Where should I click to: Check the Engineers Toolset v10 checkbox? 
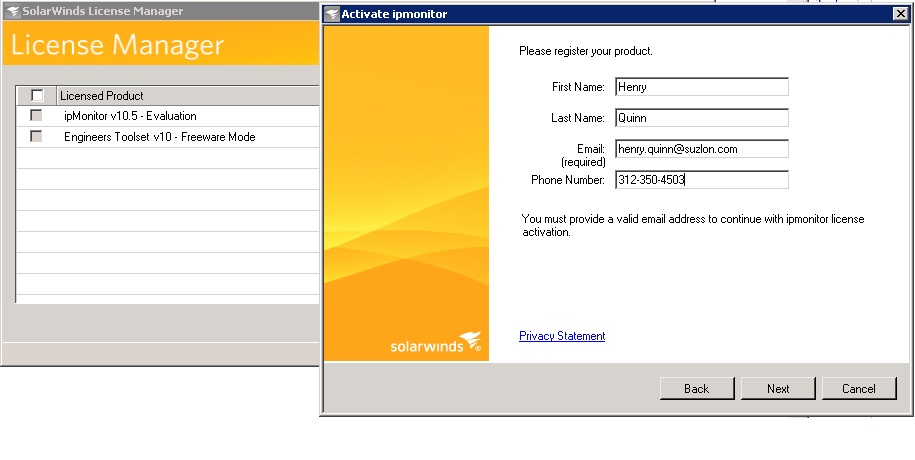pos(36,137)
